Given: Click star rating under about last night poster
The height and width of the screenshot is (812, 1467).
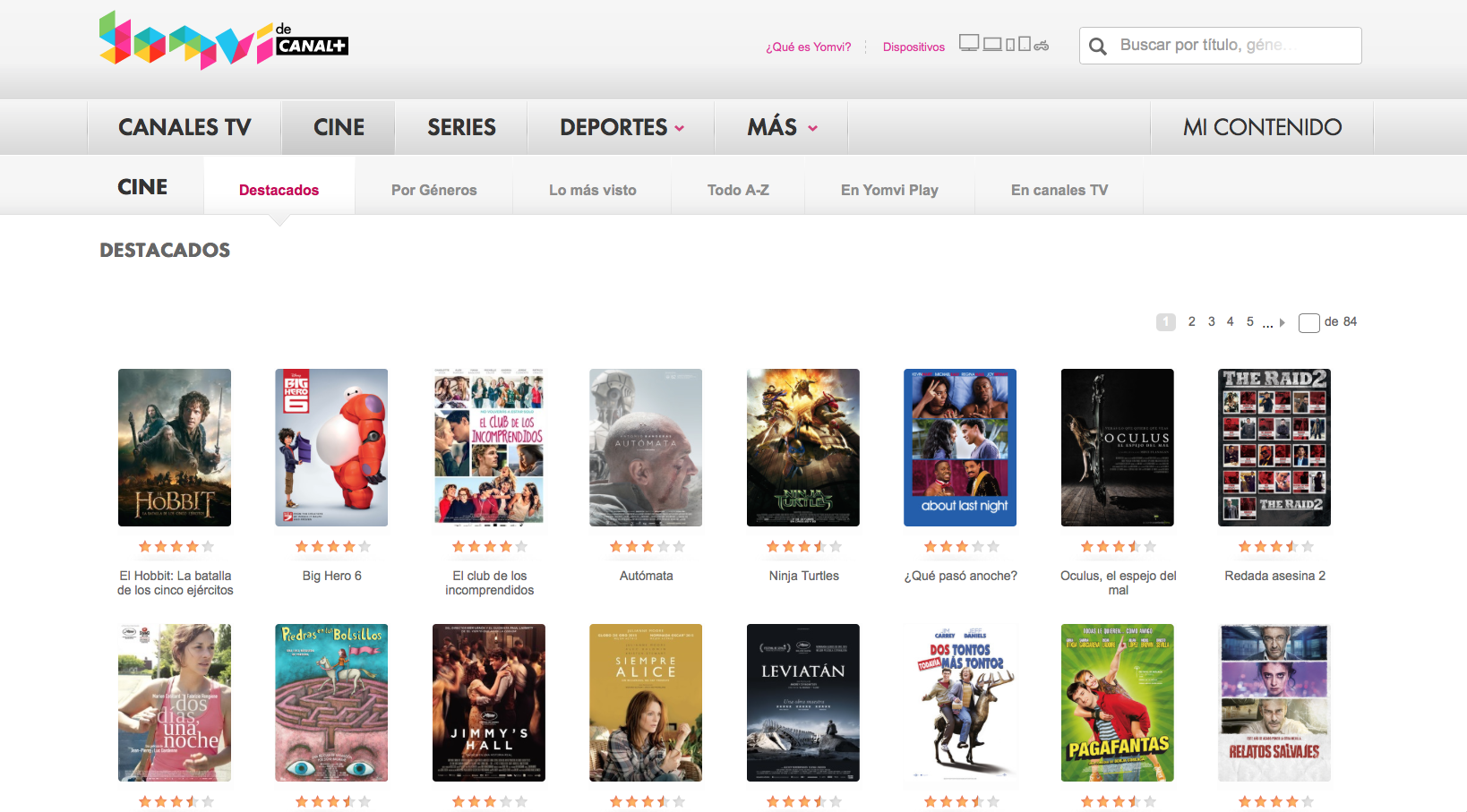Looking at the screenshot, I should coord(961,546).
